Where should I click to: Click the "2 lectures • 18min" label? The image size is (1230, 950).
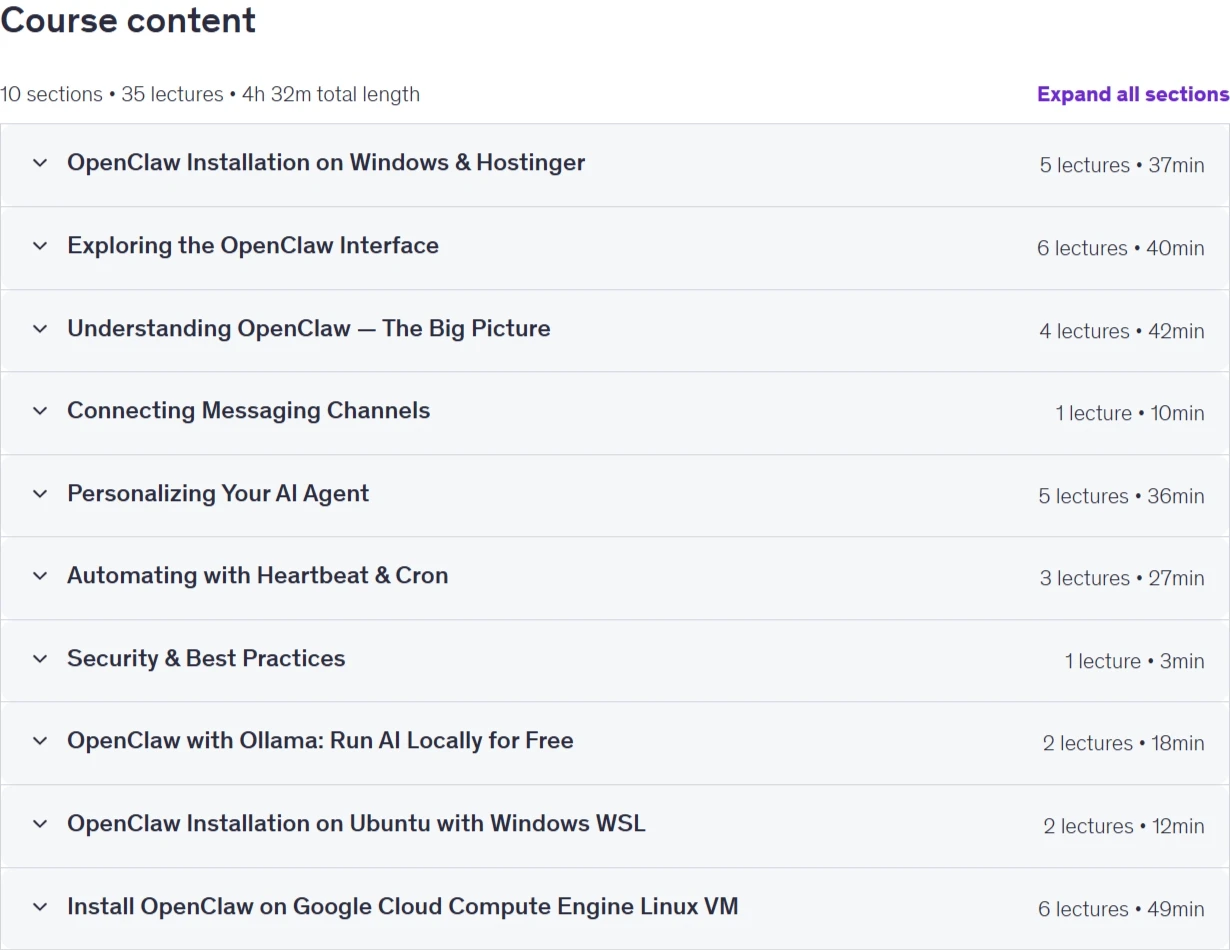click(1124, 743)
